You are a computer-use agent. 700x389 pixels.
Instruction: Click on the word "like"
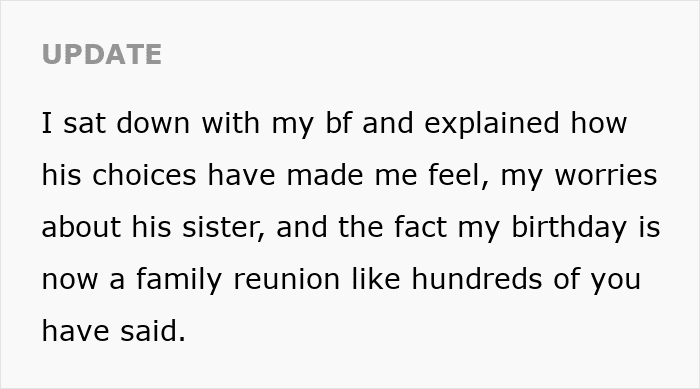376,279
